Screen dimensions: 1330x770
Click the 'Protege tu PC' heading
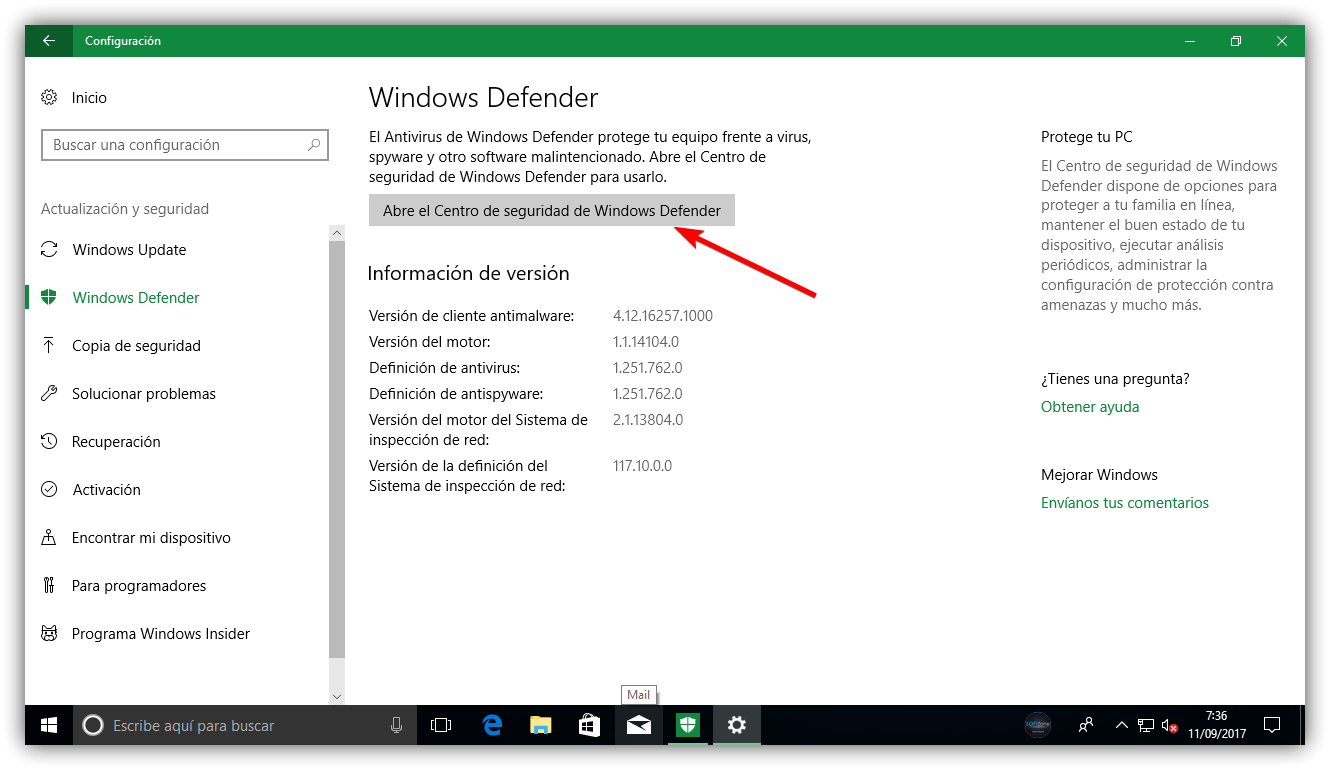(1087, 137)
